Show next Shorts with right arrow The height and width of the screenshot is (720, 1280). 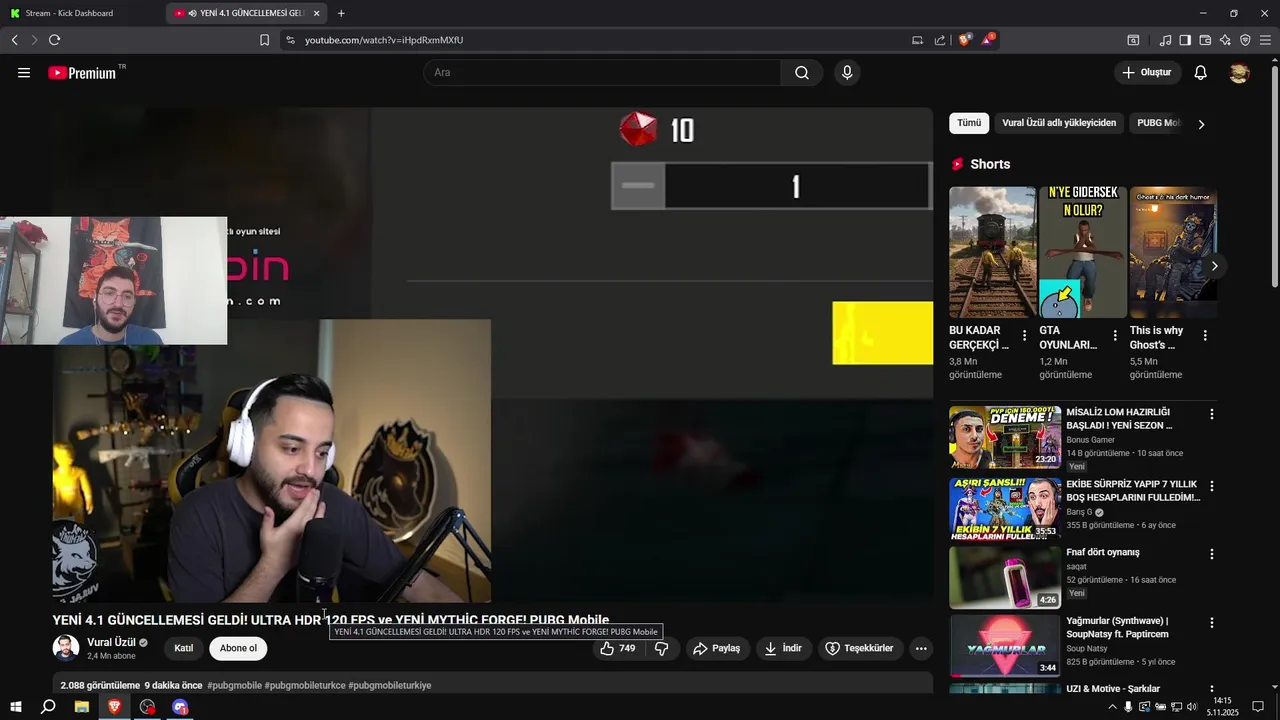click(1214, 266)
